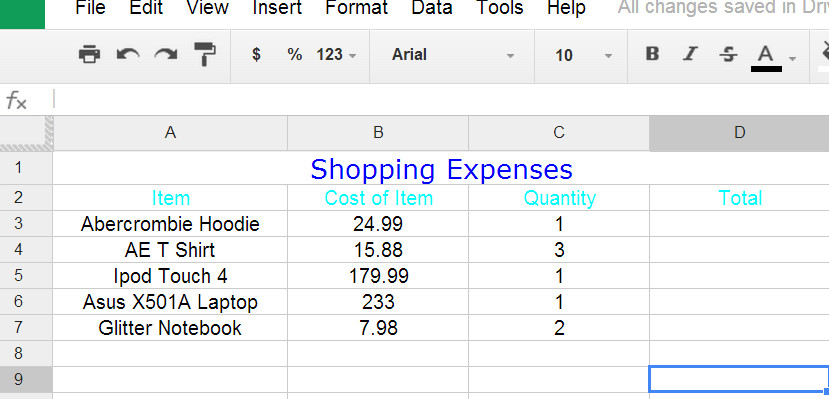Click the Print icon in toolbar
The height and width of the screenshot is (399, 829).
click(x=89, y=54)
